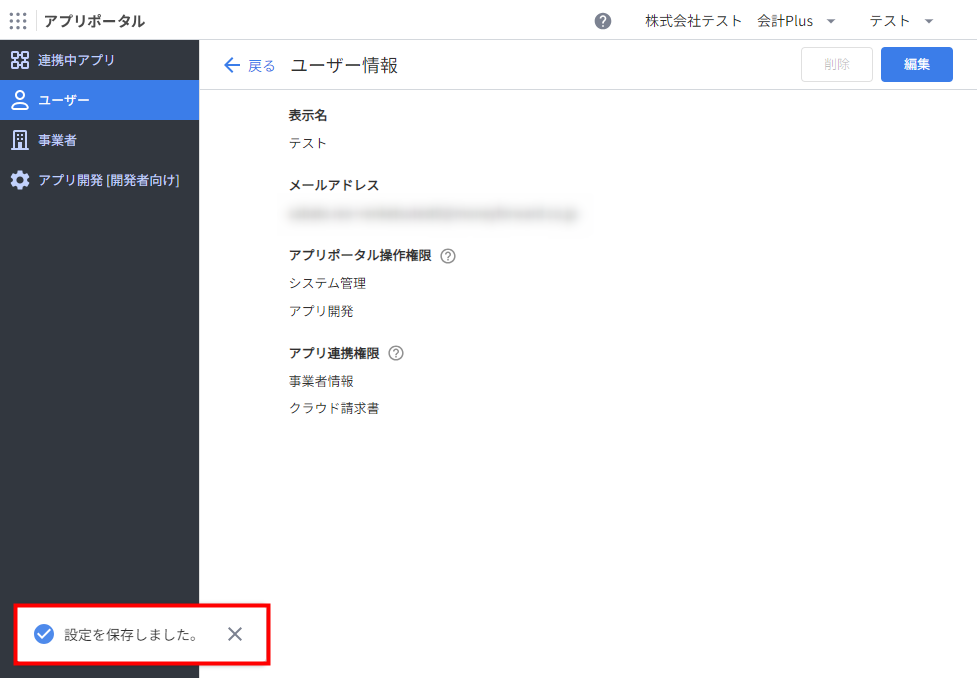Dismiss the 設定を保存しました notification
Screen dimensions: 977x678
pyautogui.click(x=235, y=634)
